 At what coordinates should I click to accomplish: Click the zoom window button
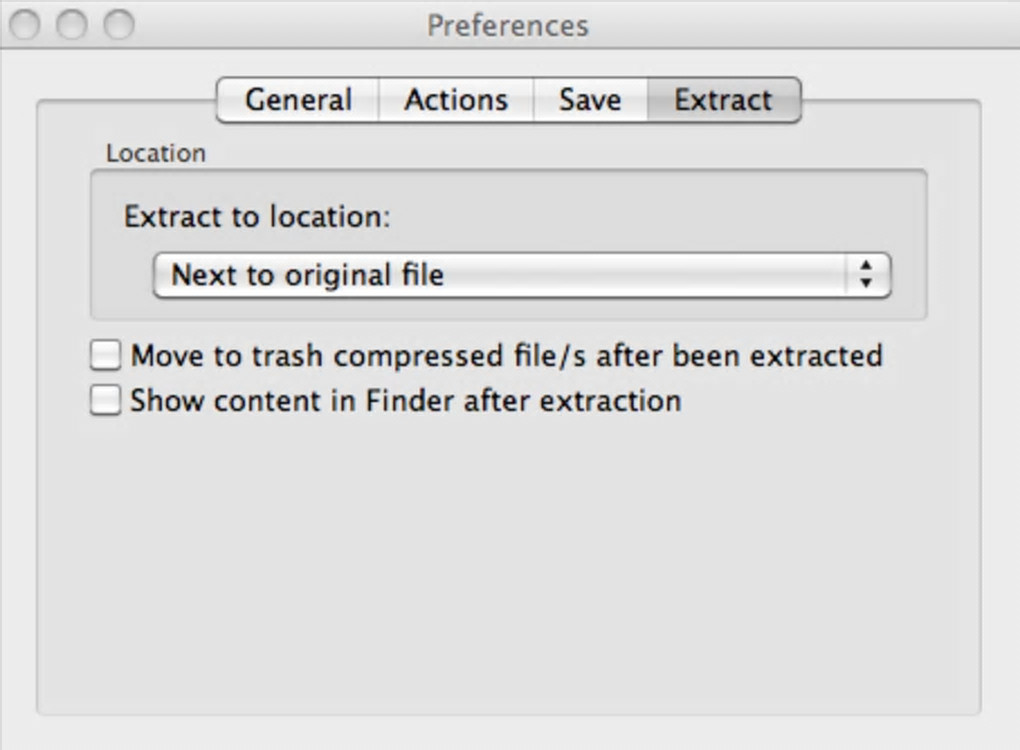pos(119,25)
